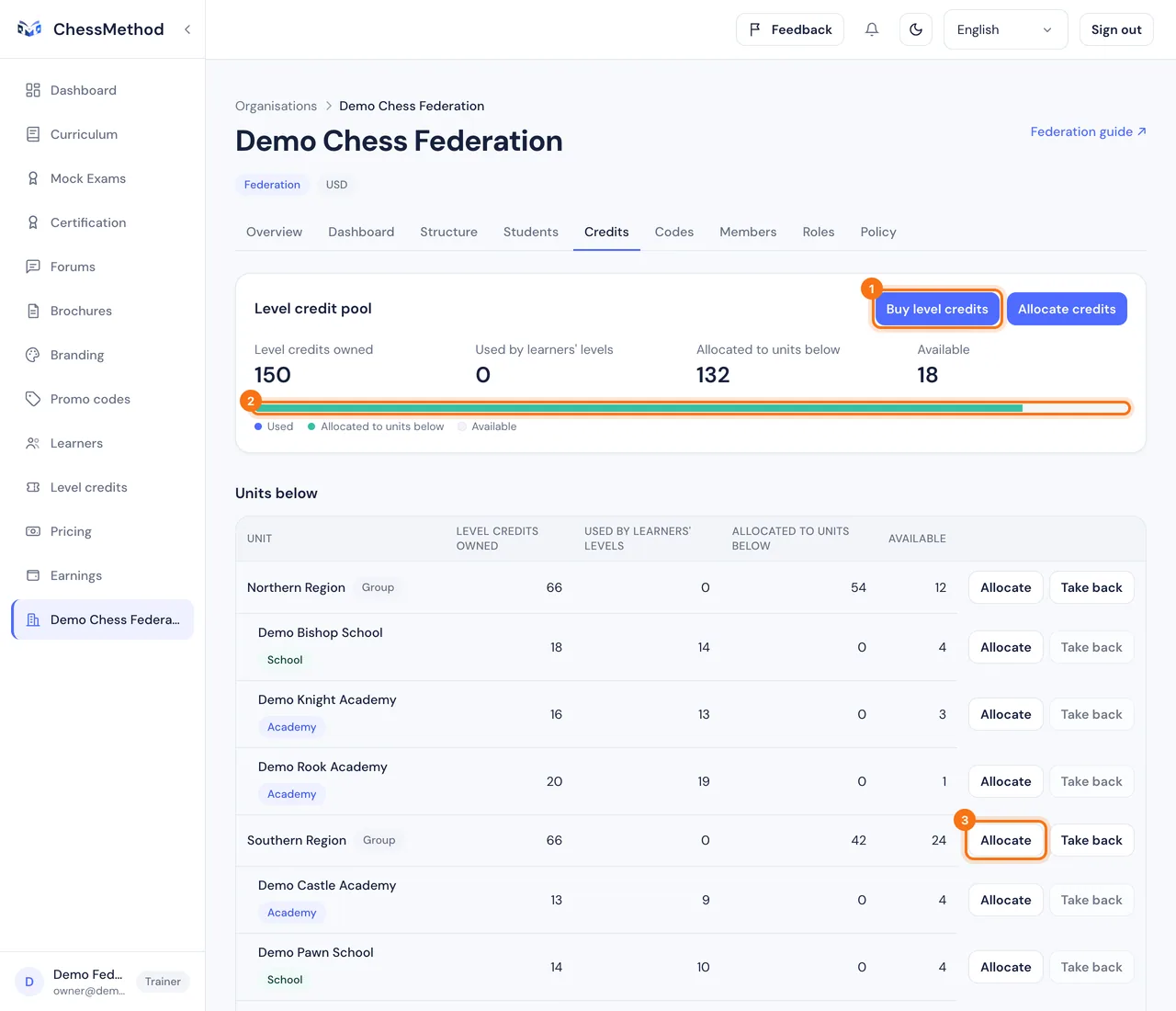Click the Sign out button
Viewport: 1176px width, 1011px height.
tap(1116, 29)
